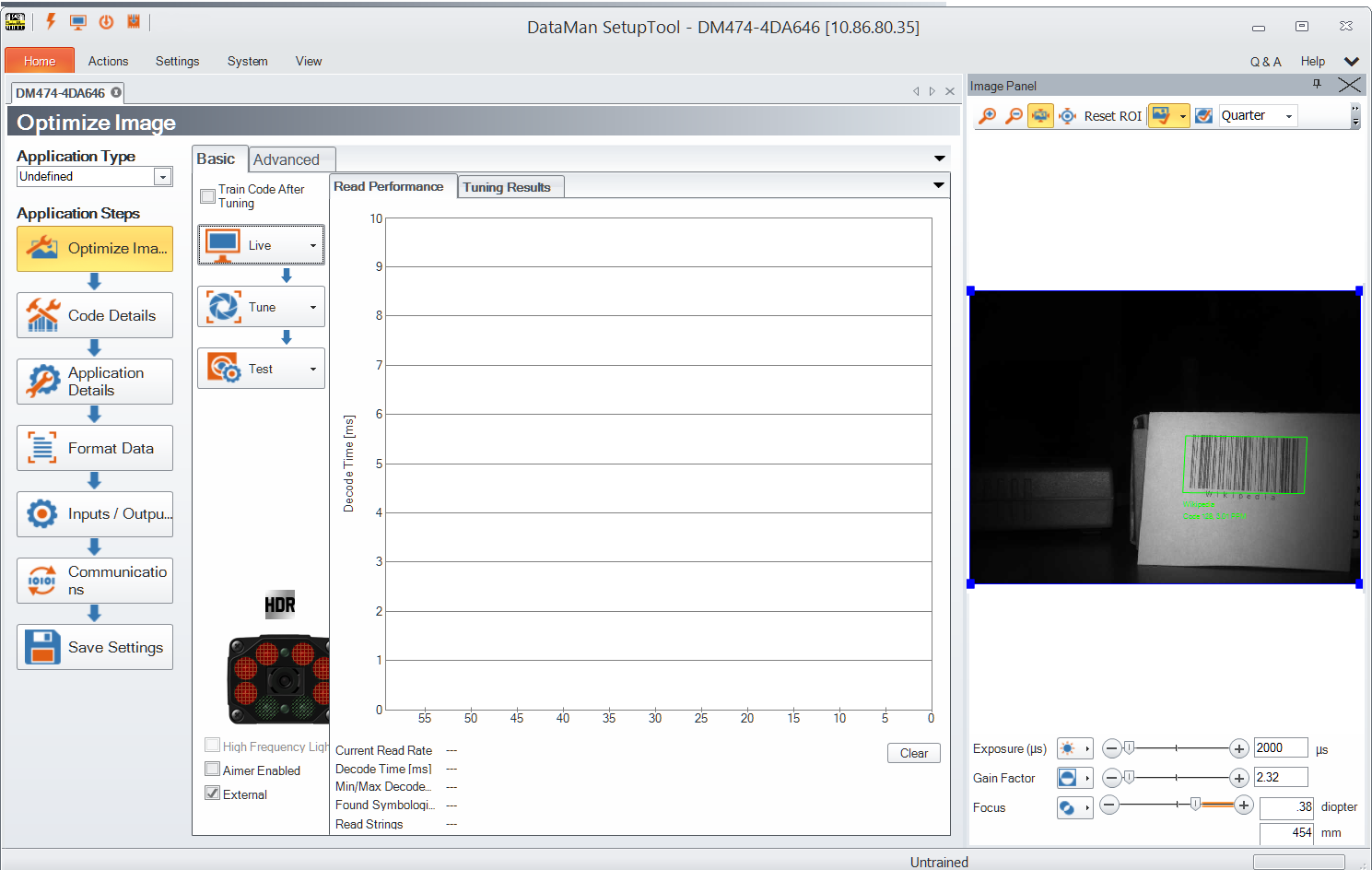Click the blue monitor icon in title bar

[78, 22]
